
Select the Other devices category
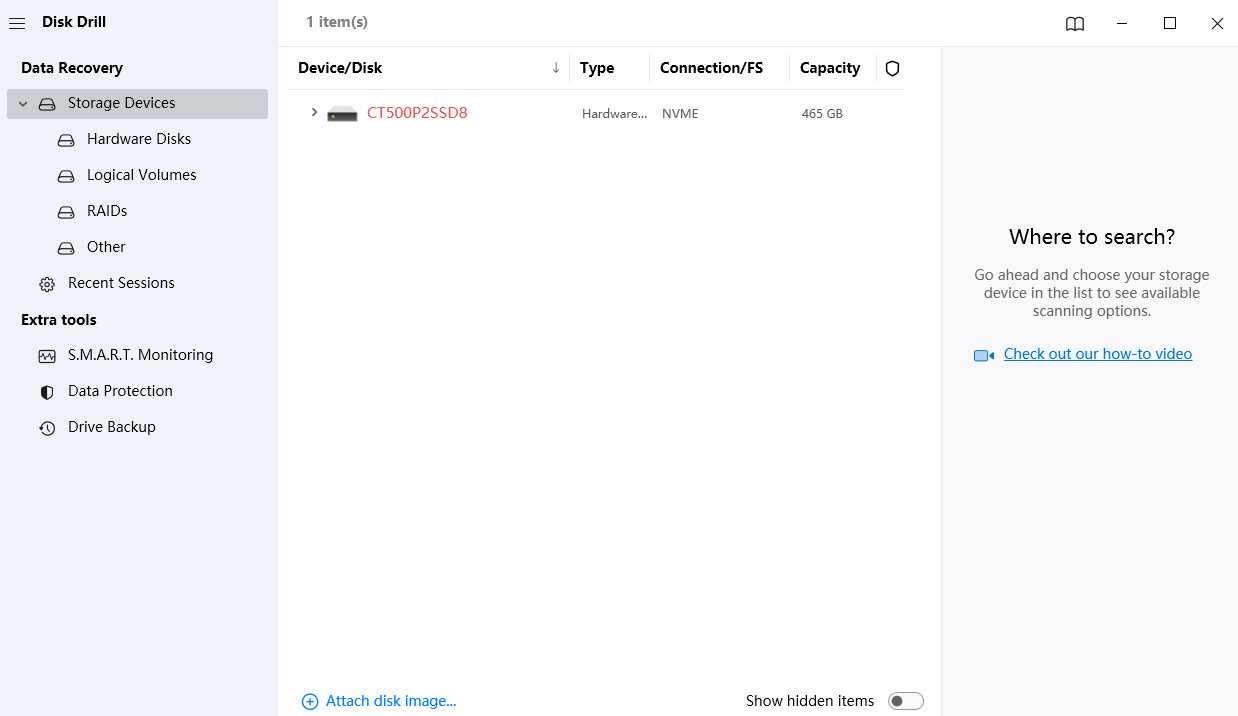pyautogui.click(x=106, y=247)
